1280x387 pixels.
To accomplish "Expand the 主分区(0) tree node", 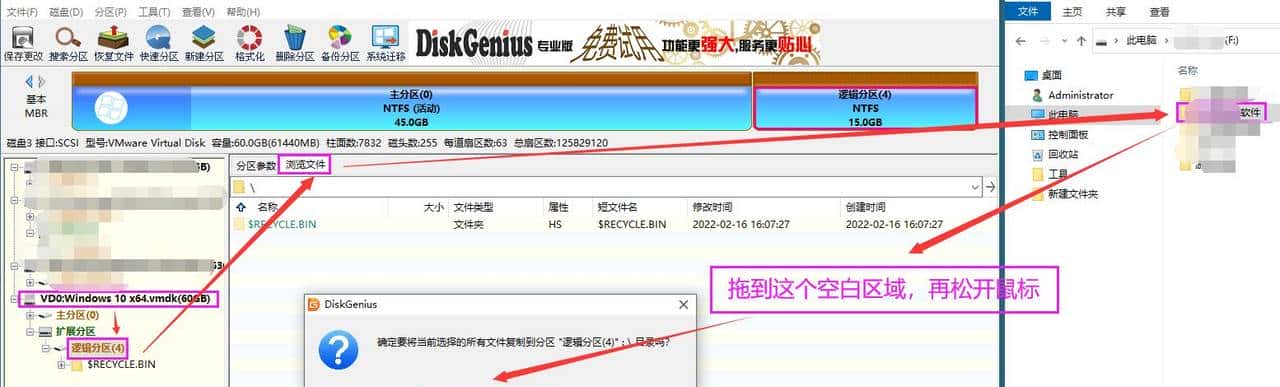I will point(29,315).
